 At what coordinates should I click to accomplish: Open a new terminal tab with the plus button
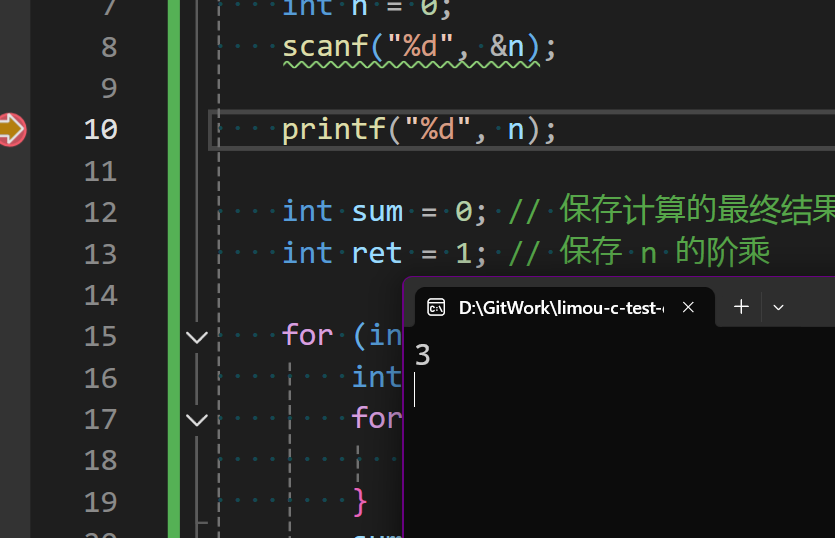(x=741, y=307)
